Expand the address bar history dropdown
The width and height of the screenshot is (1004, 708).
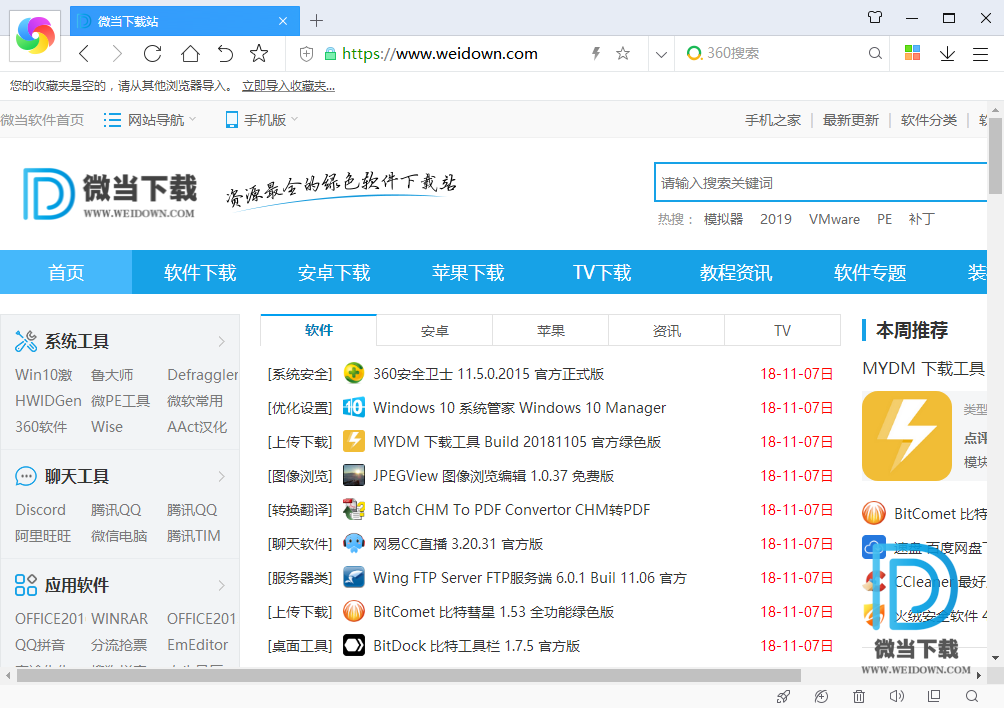pyautogui.click(x=661, y=54)
